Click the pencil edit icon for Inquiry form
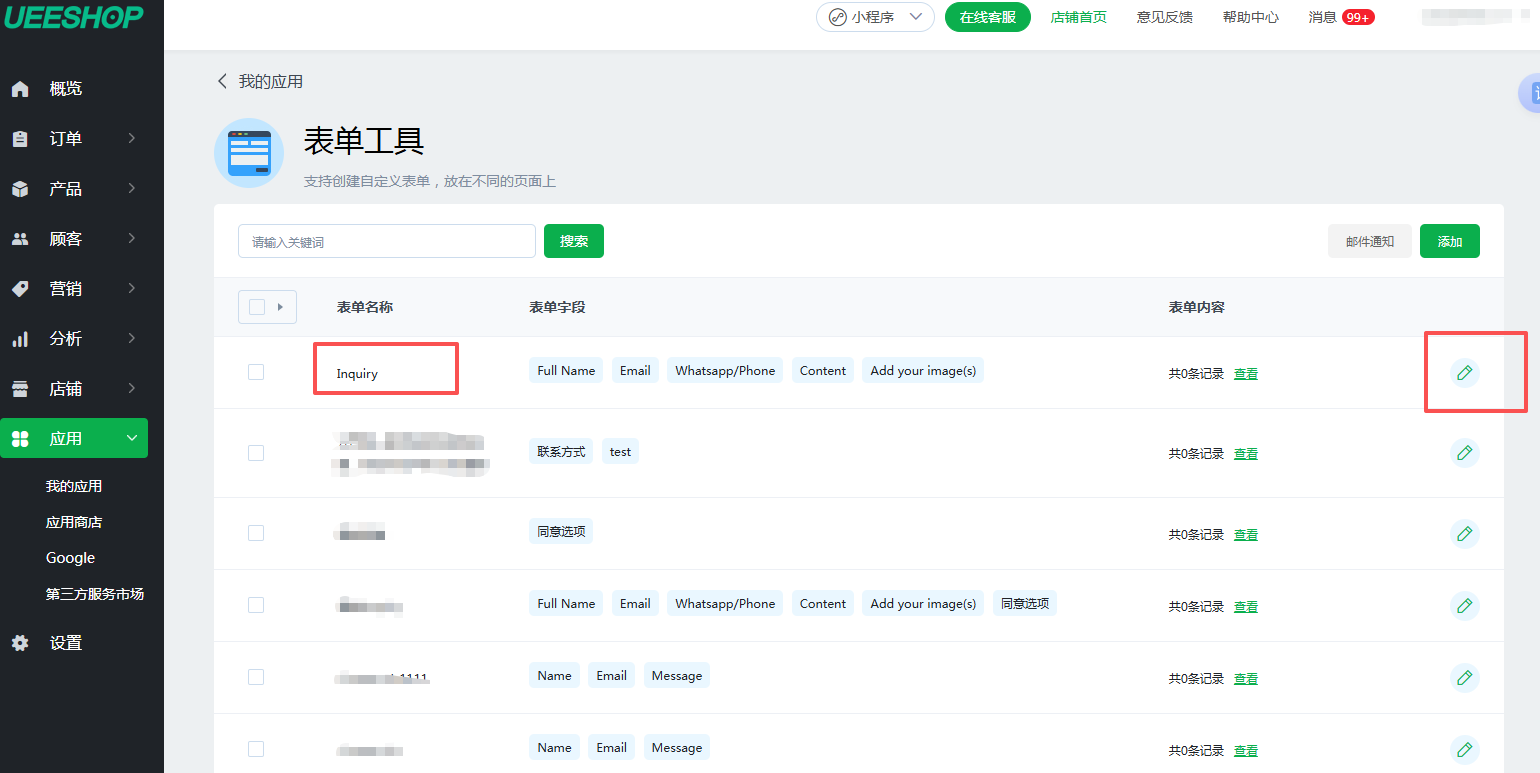 pos(1464,373)
